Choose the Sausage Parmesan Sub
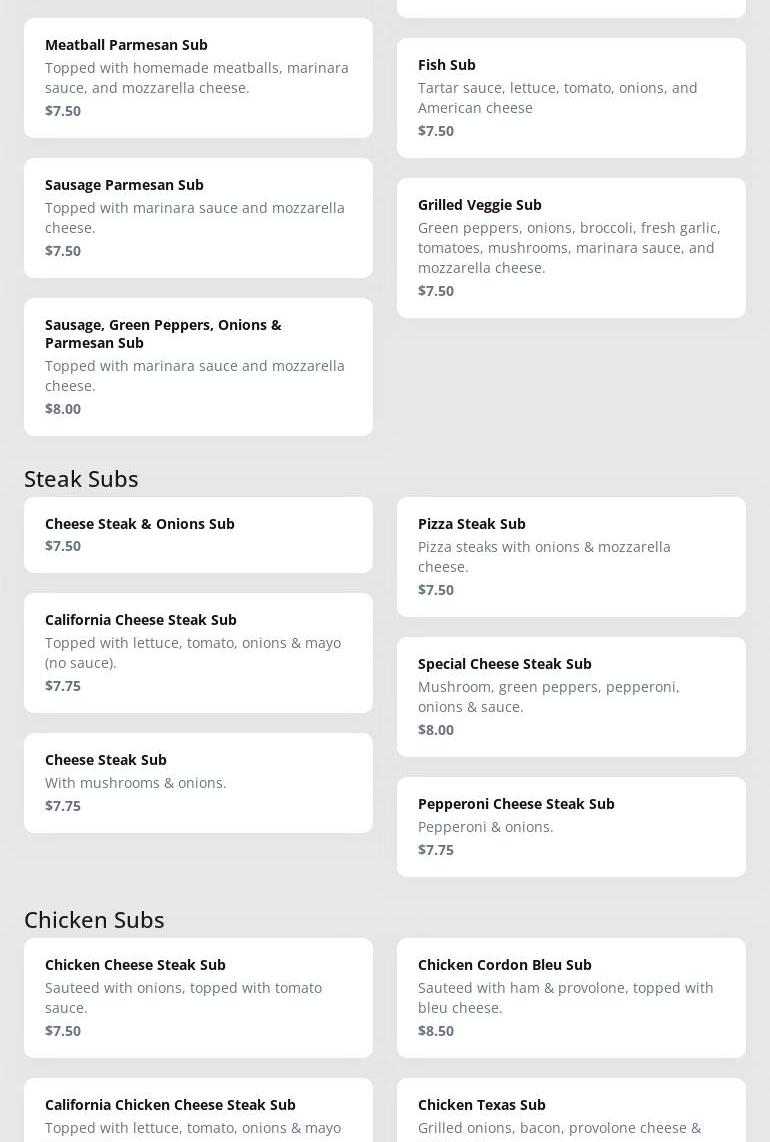770x1142 pixels. click(198, 217)
